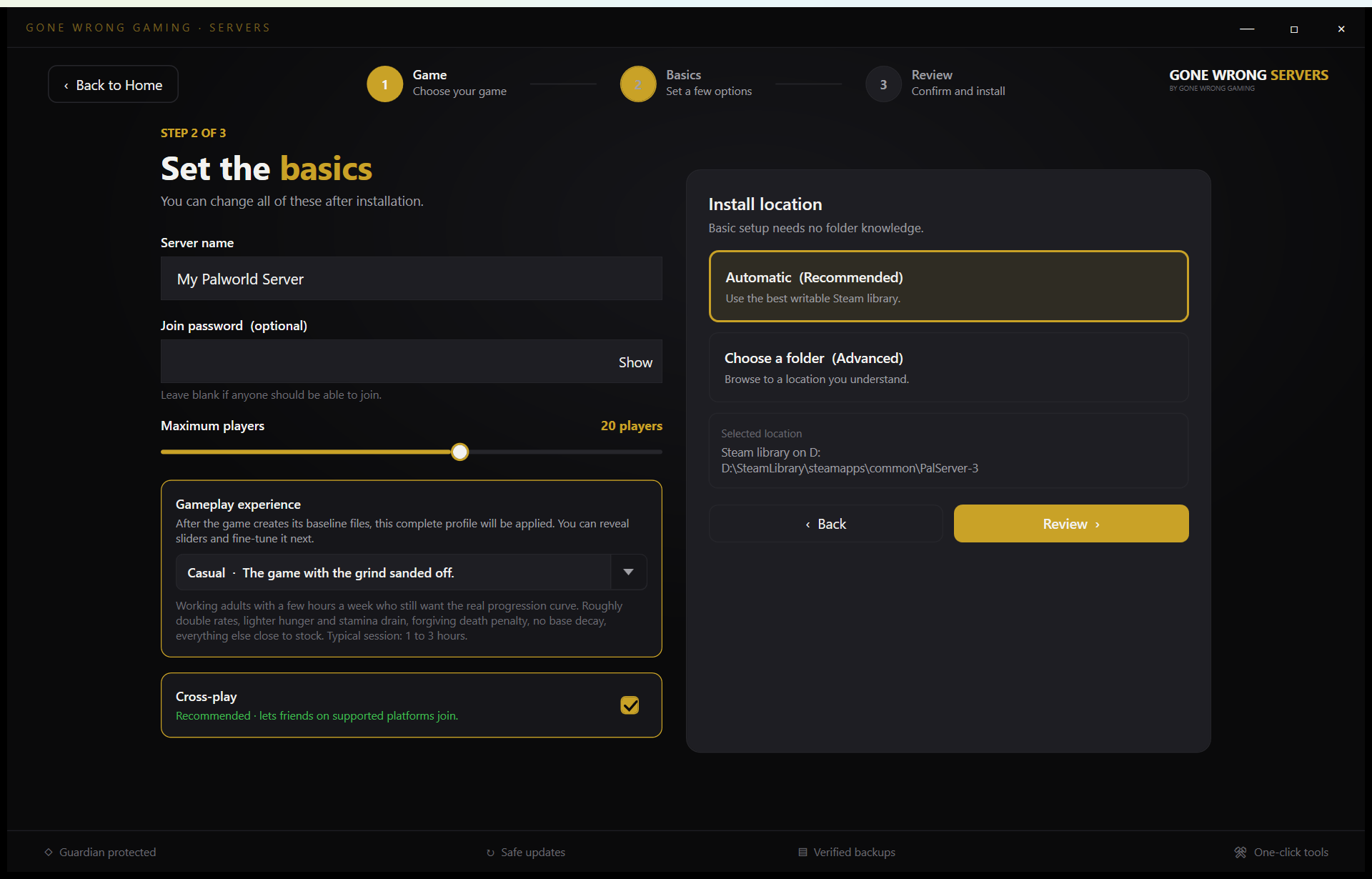Select Choose a folder (Advanced) option
Viewport: 1372px width, 879px height.
(948, 367)
